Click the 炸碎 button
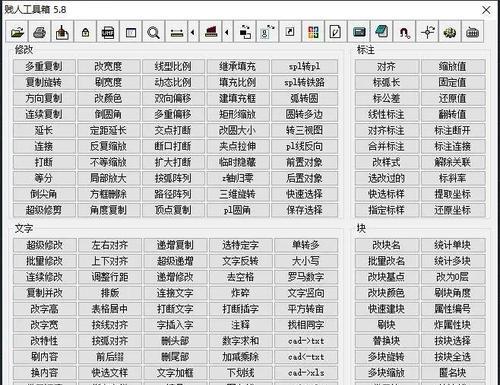 (x=241, y=293)
